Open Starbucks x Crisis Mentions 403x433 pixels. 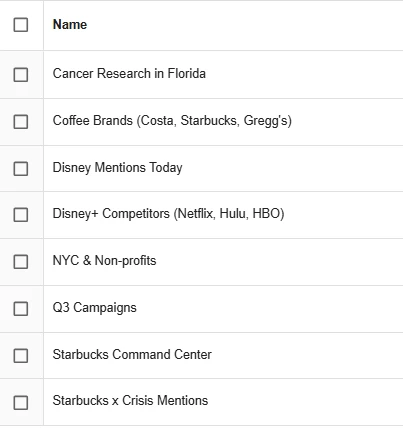click(x=130, y=401)
